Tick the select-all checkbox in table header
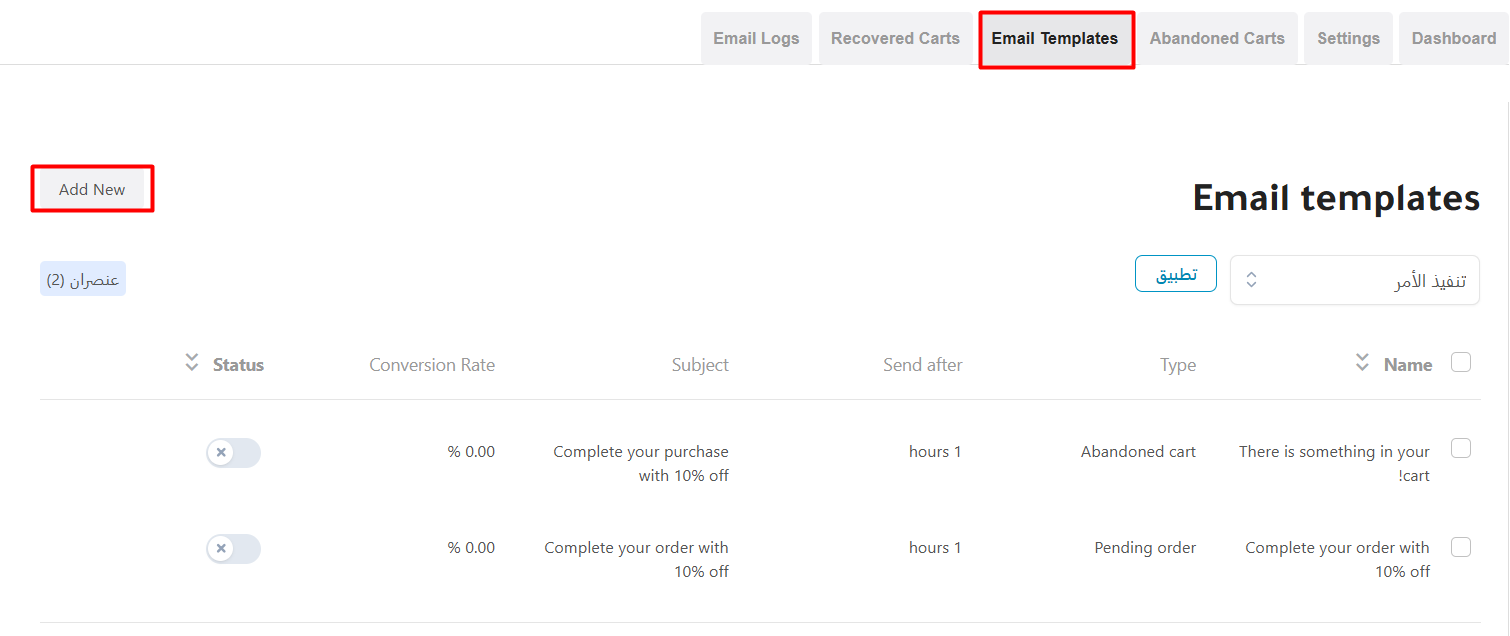The width and height of the screenshot is (1510, 636). coord(1460,363)
